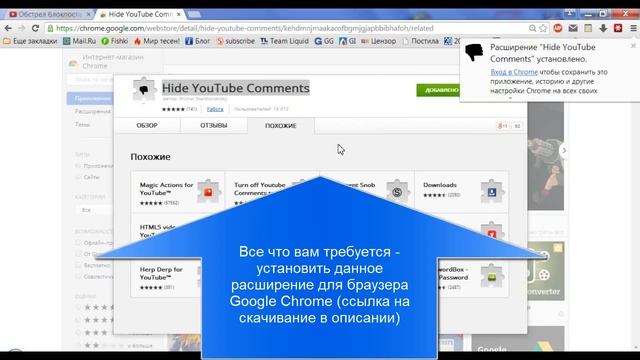Click the browser forward arrow

coord(22,28)
